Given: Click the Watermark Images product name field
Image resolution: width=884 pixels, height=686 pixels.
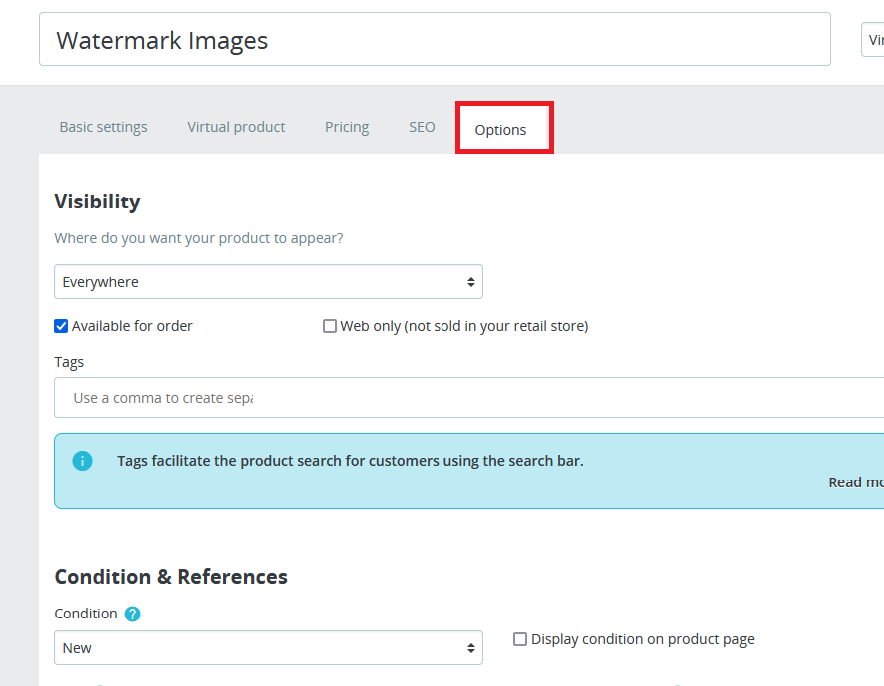Looking at the screenshot, I should coord(434,40).
